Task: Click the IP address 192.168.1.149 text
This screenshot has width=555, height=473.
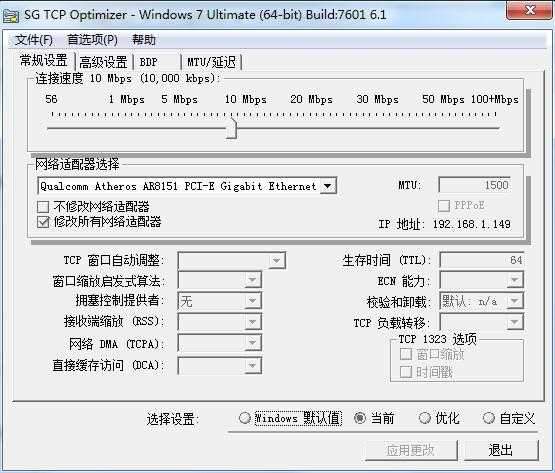Action: (x=471, y=224)
